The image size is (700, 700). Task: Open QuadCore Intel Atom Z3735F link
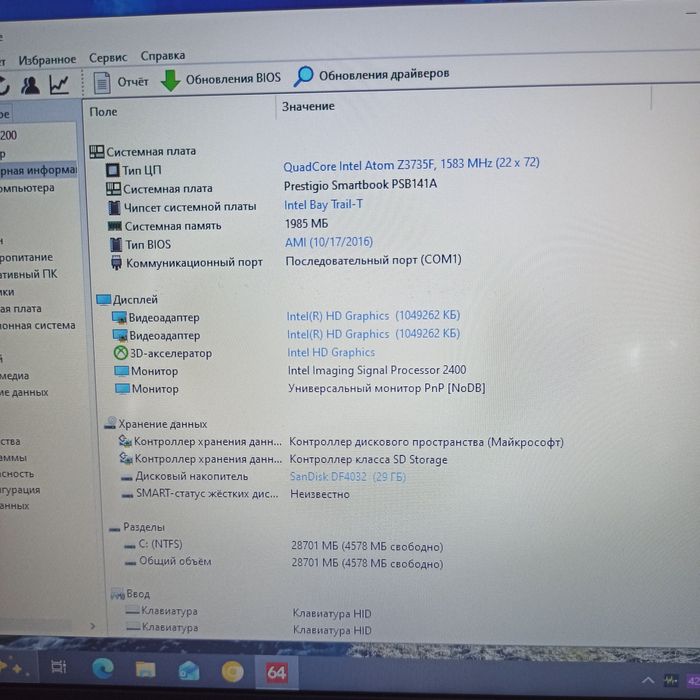tap(411, 164)
